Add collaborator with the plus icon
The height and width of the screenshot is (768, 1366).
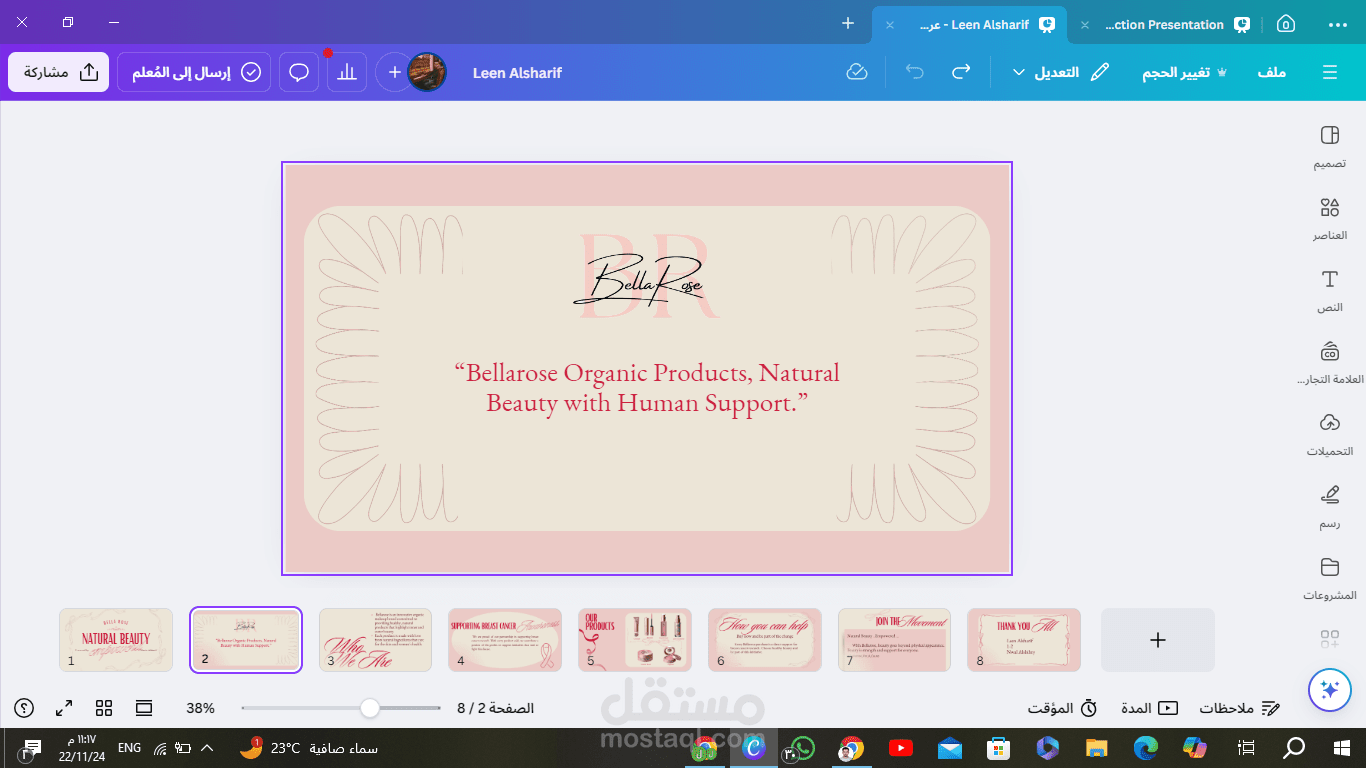coord(394,72)
